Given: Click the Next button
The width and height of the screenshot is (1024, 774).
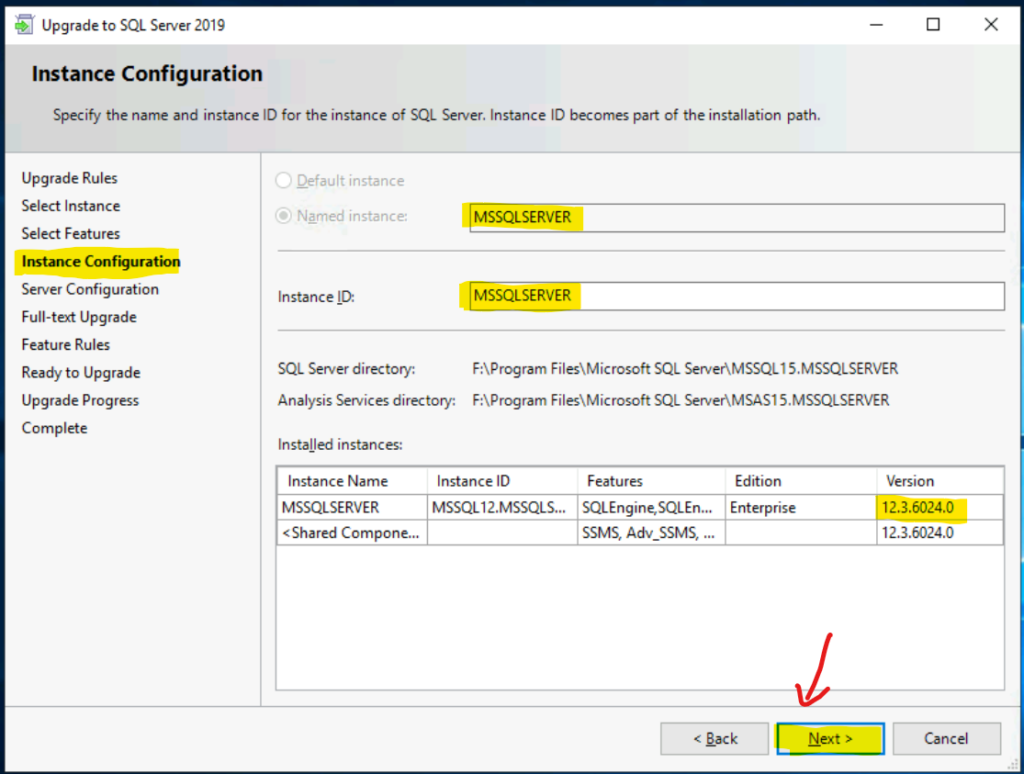Looking at the screenshot, I should pyautogui.click(x=830, y=739).
